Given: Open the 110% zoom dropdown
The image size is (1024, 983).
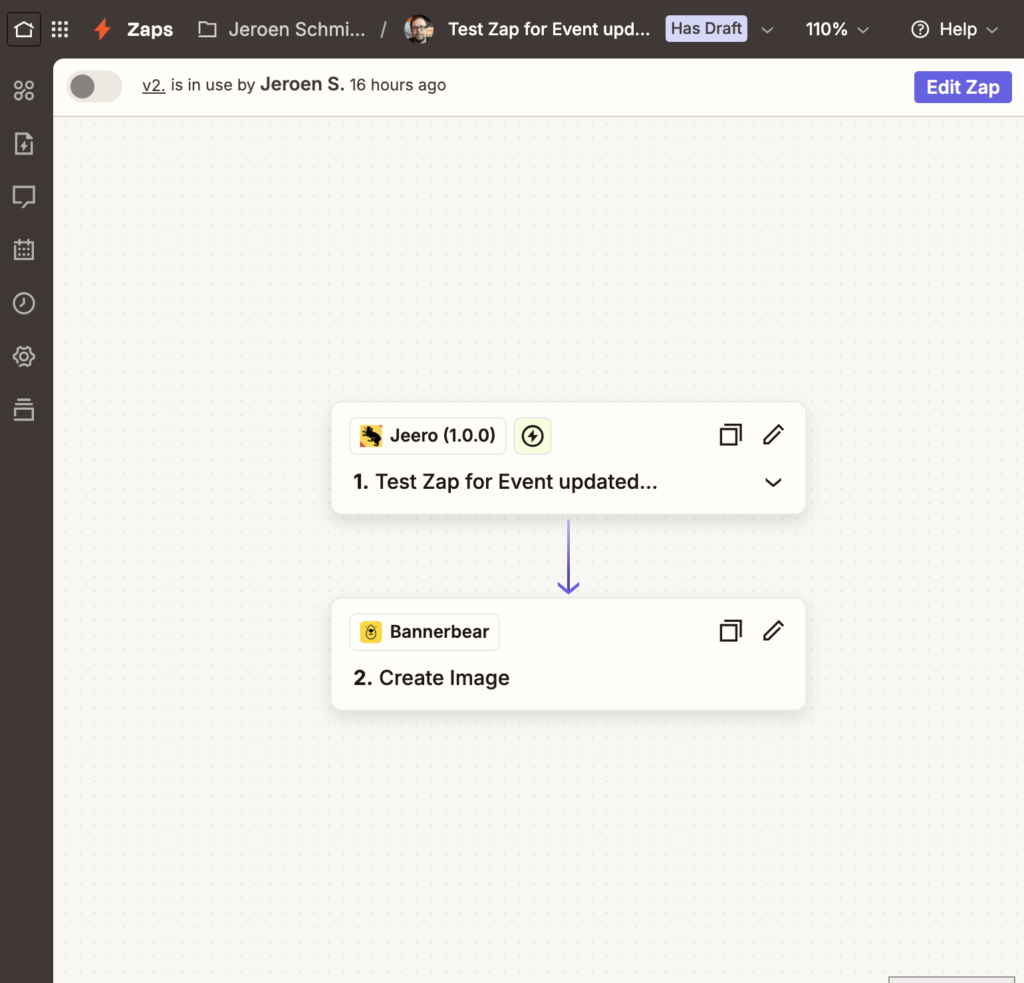Looking at the screenshot, I should pyautogui.click(x=837, y=30).
